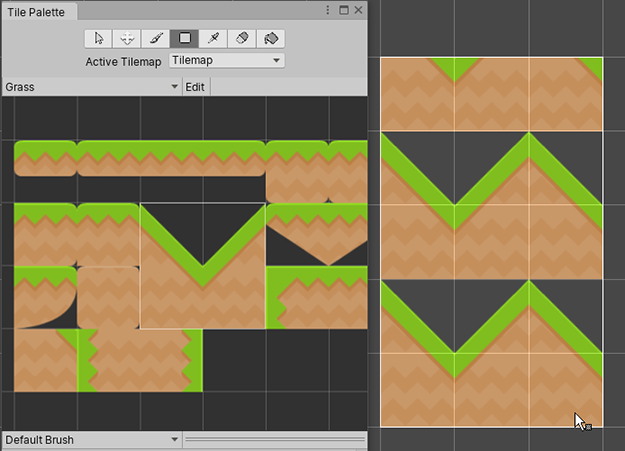
Task: Pick the Paintbrush tool
Action: (156, 38)
